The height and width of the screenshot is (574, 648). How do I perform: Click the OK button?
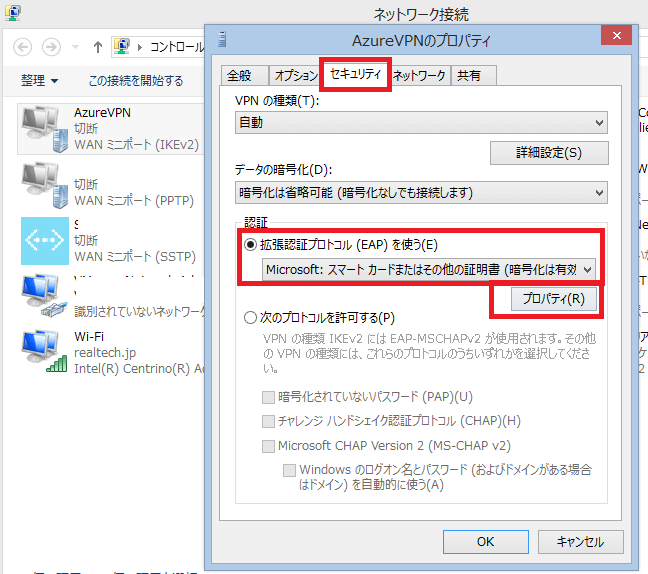tap(486, 542)
